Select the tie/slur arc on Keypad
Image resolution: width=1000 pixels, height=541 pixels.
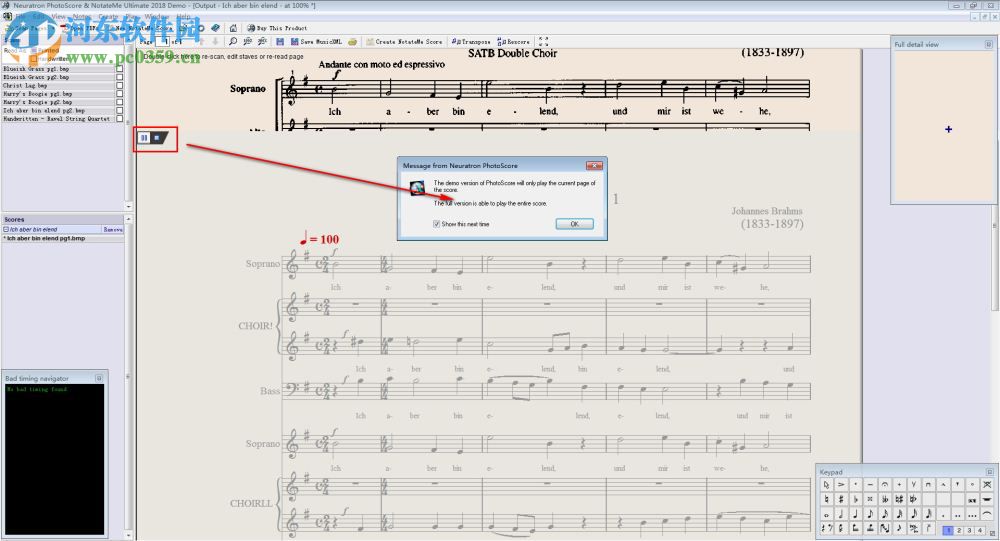[987, 514]
